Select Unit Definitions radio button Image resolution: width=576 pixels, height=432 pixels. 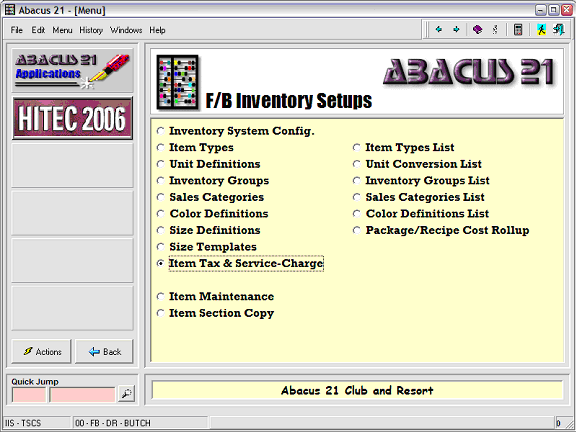coord(160,164)
